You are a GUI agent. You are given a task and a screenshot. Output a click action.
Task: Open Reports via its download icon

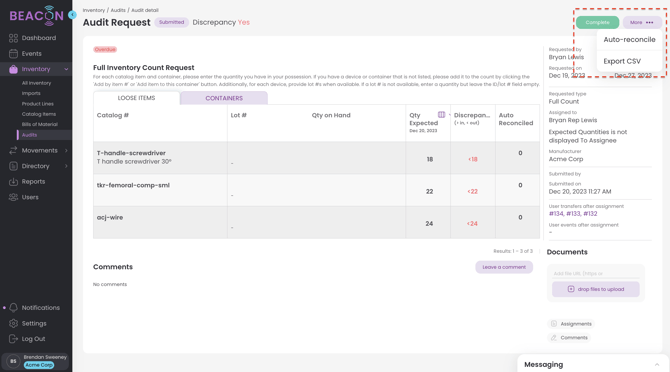[x=13, y=182]
